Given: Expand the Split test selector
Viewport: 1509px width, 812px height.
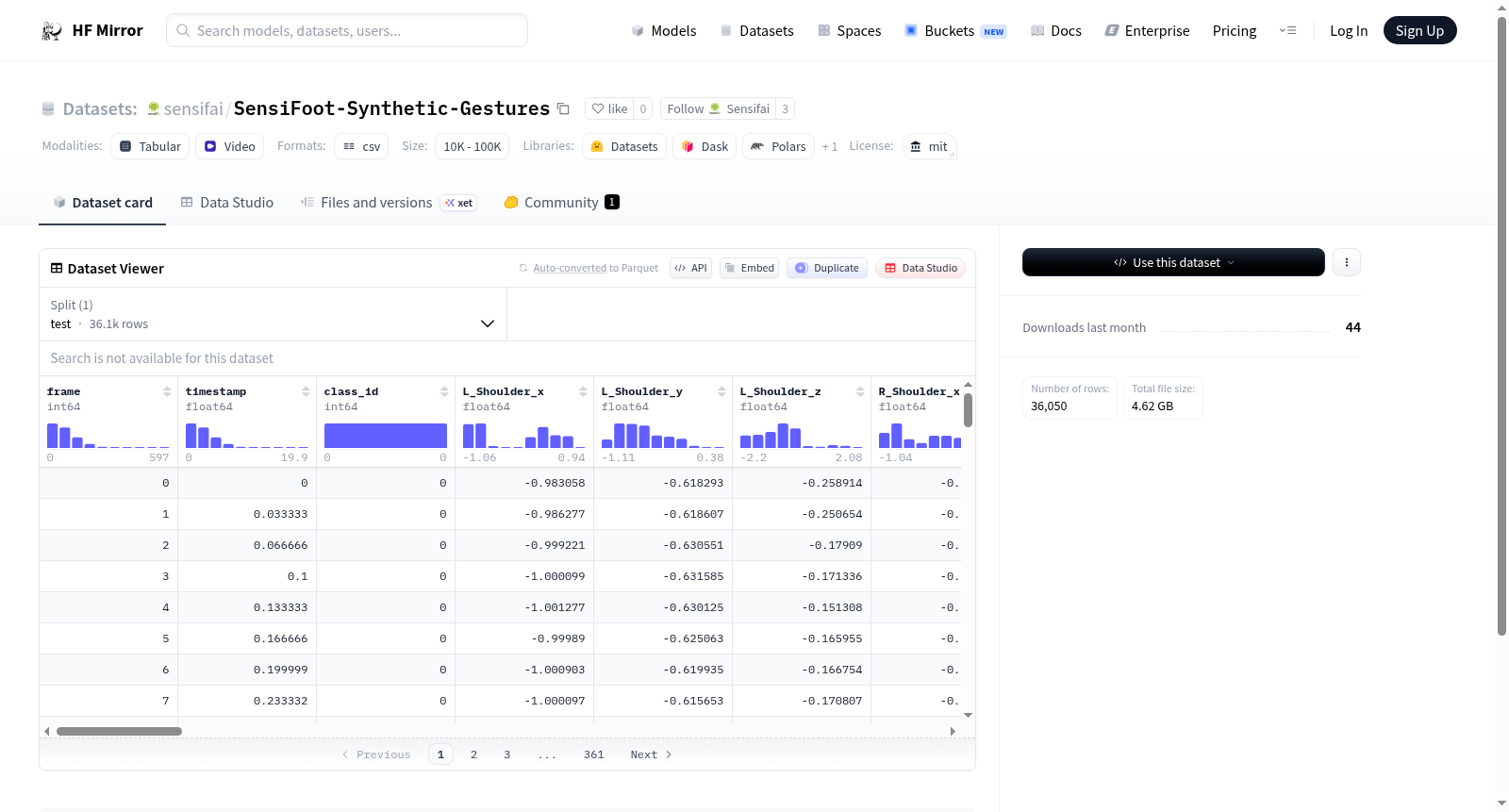Looking at the screenshot, I should coord(274,314).
